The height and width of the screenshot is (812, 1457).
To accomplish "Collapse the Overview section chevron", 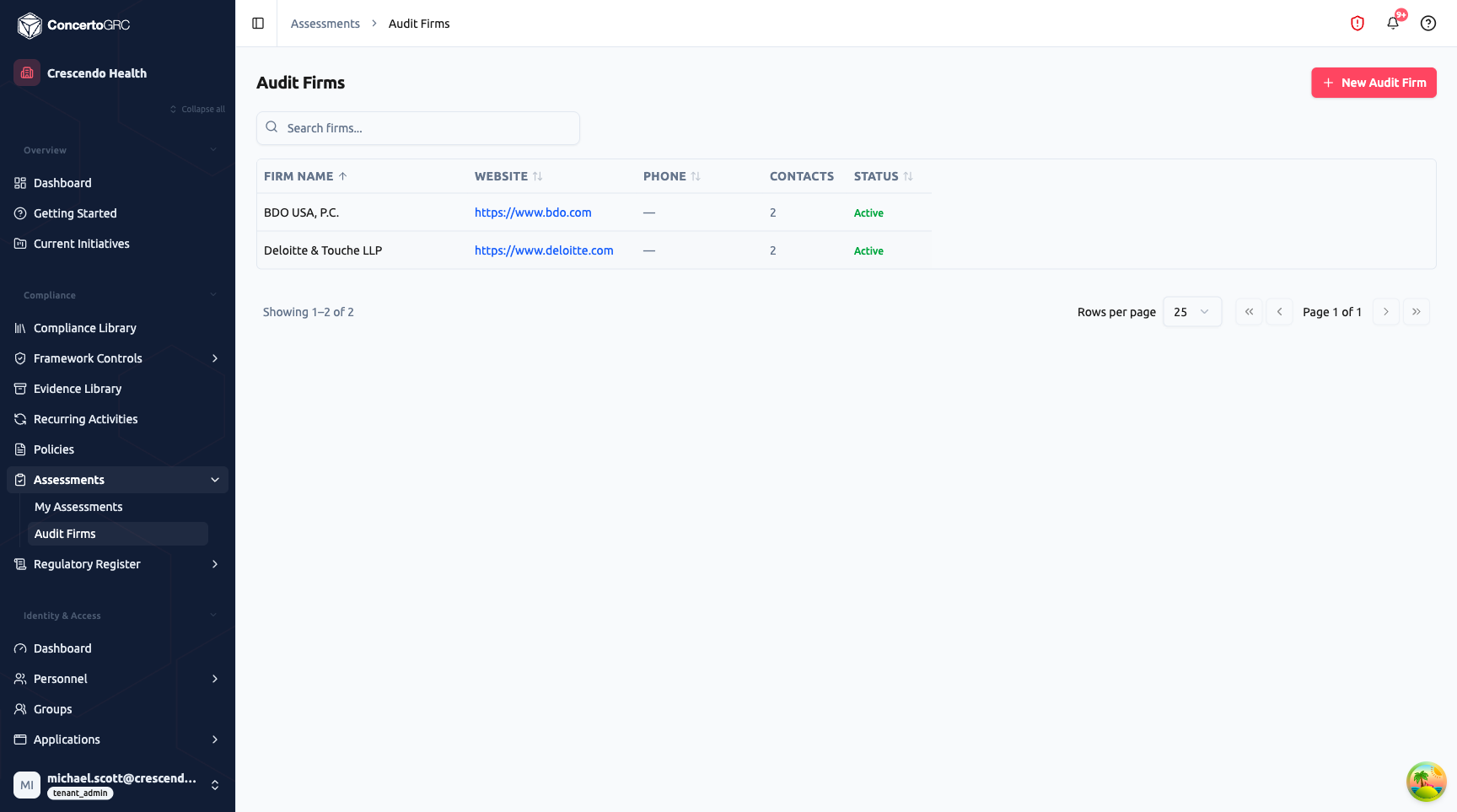I will pyautogui.click(x=213, y=150).
